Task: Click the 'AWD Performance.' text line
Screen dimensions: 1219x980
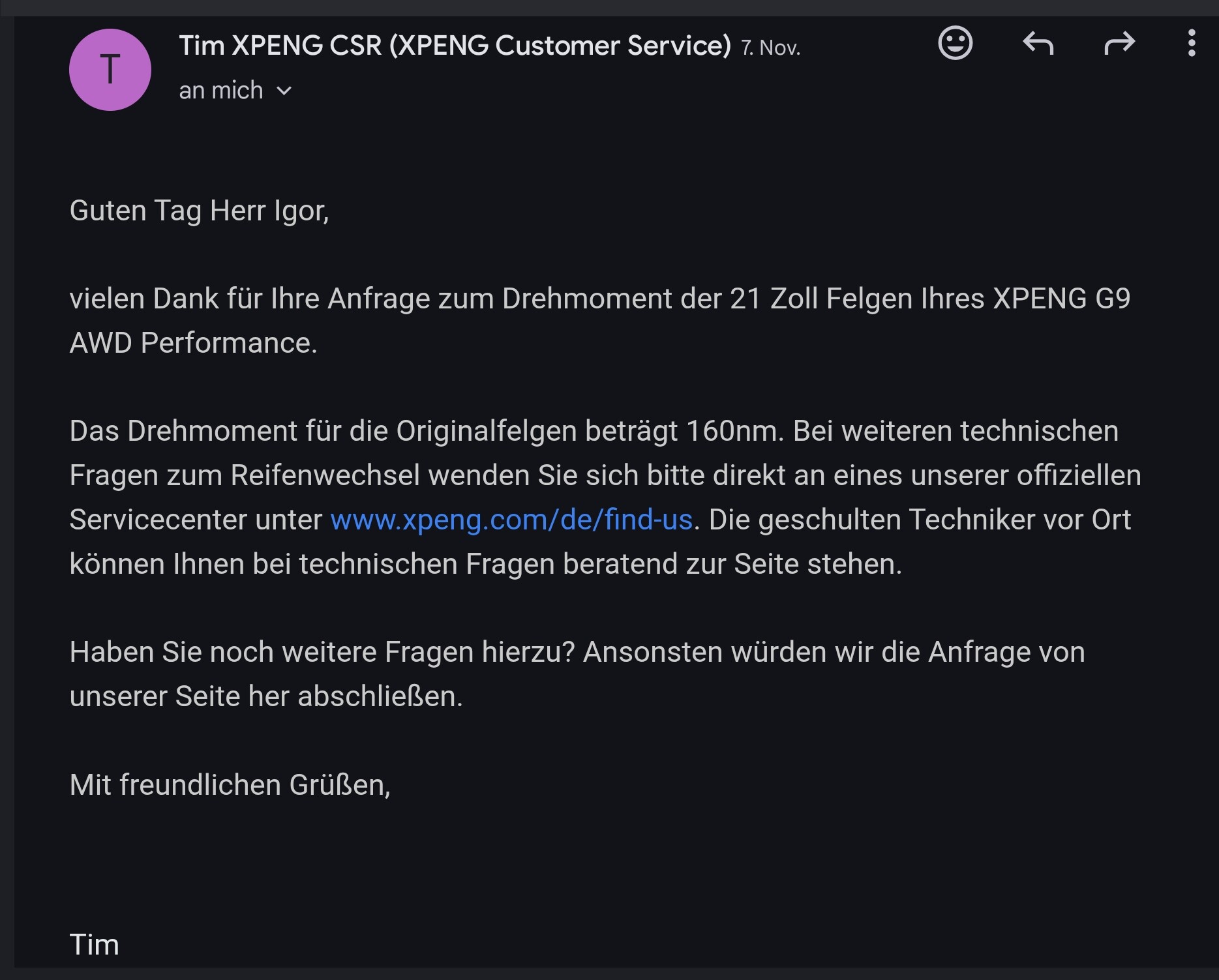Action: click(x=193, y=343)
